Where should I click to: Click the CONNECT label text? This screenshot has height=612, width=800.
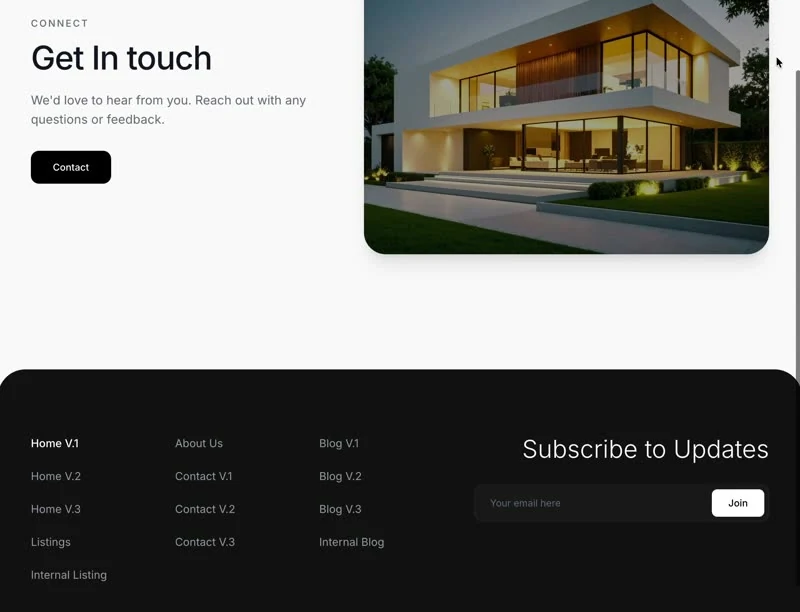60,23
